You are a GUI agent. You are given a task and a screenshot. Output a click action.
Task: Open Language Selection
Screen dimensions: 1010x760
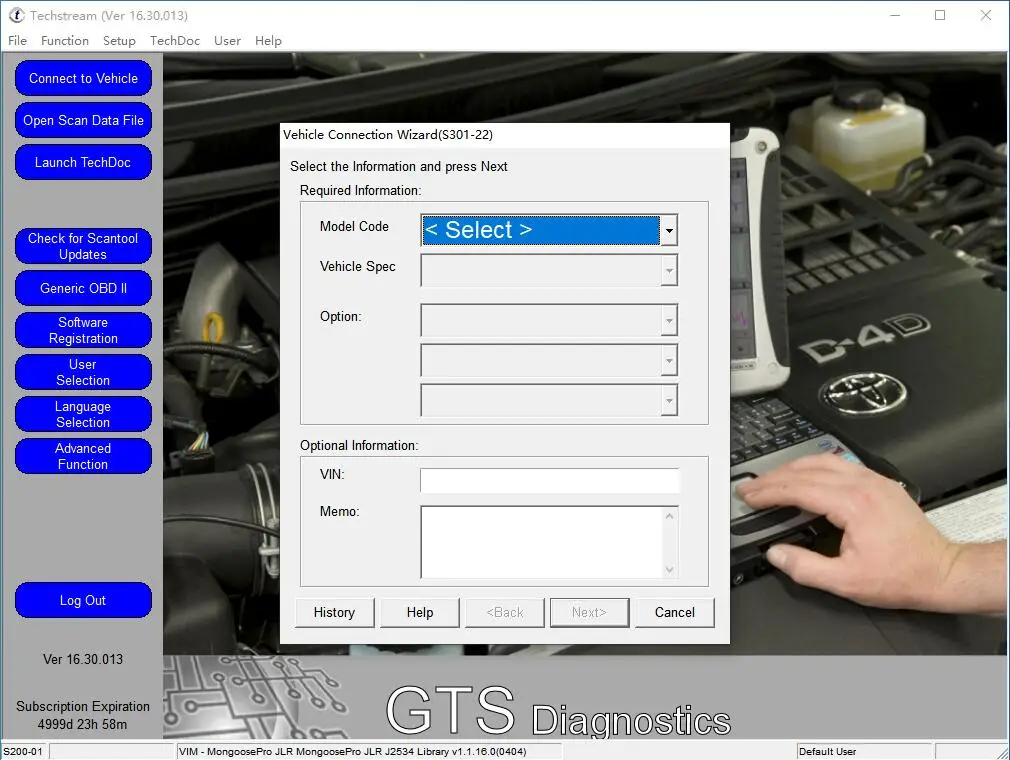[83, 414]
